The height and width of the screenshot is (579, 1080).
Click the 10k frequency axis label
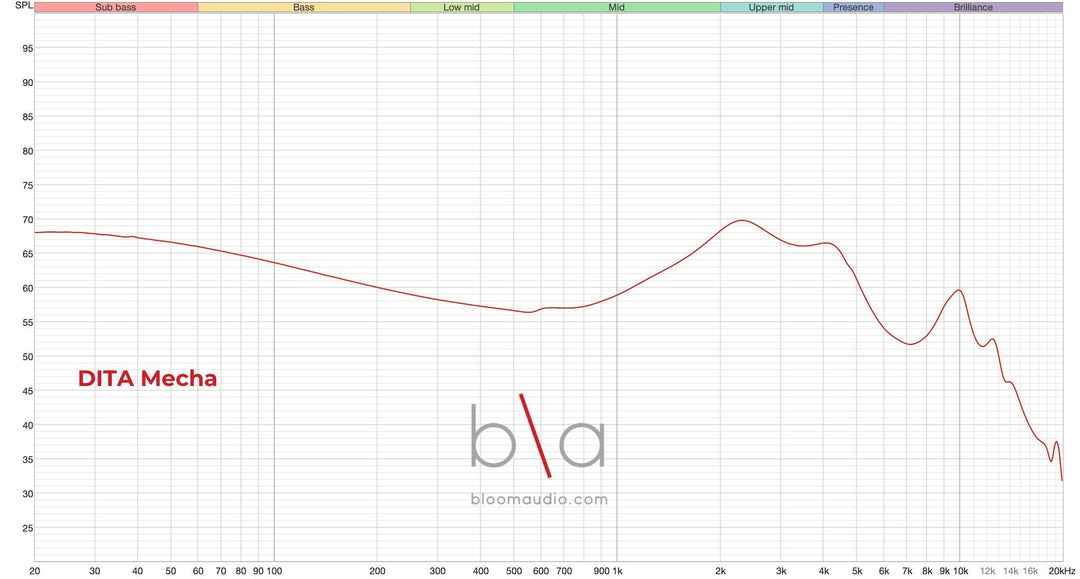pos(961,571)
